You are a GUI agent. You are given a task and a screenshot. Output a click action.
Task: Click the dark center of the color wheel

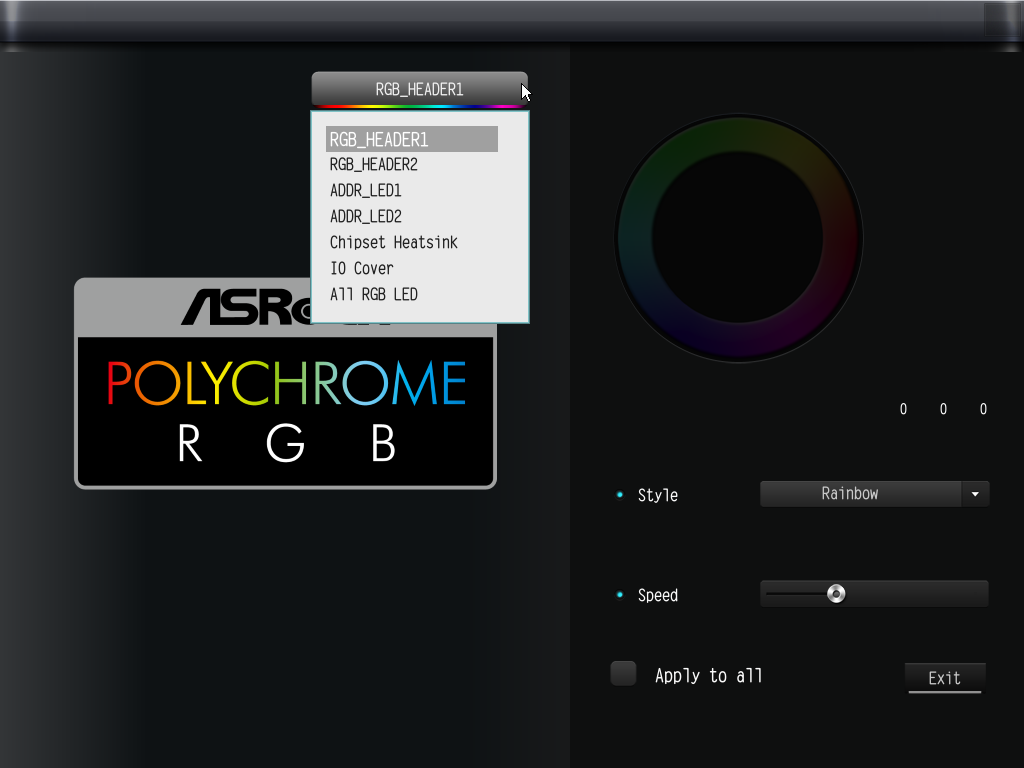(739, 238)
